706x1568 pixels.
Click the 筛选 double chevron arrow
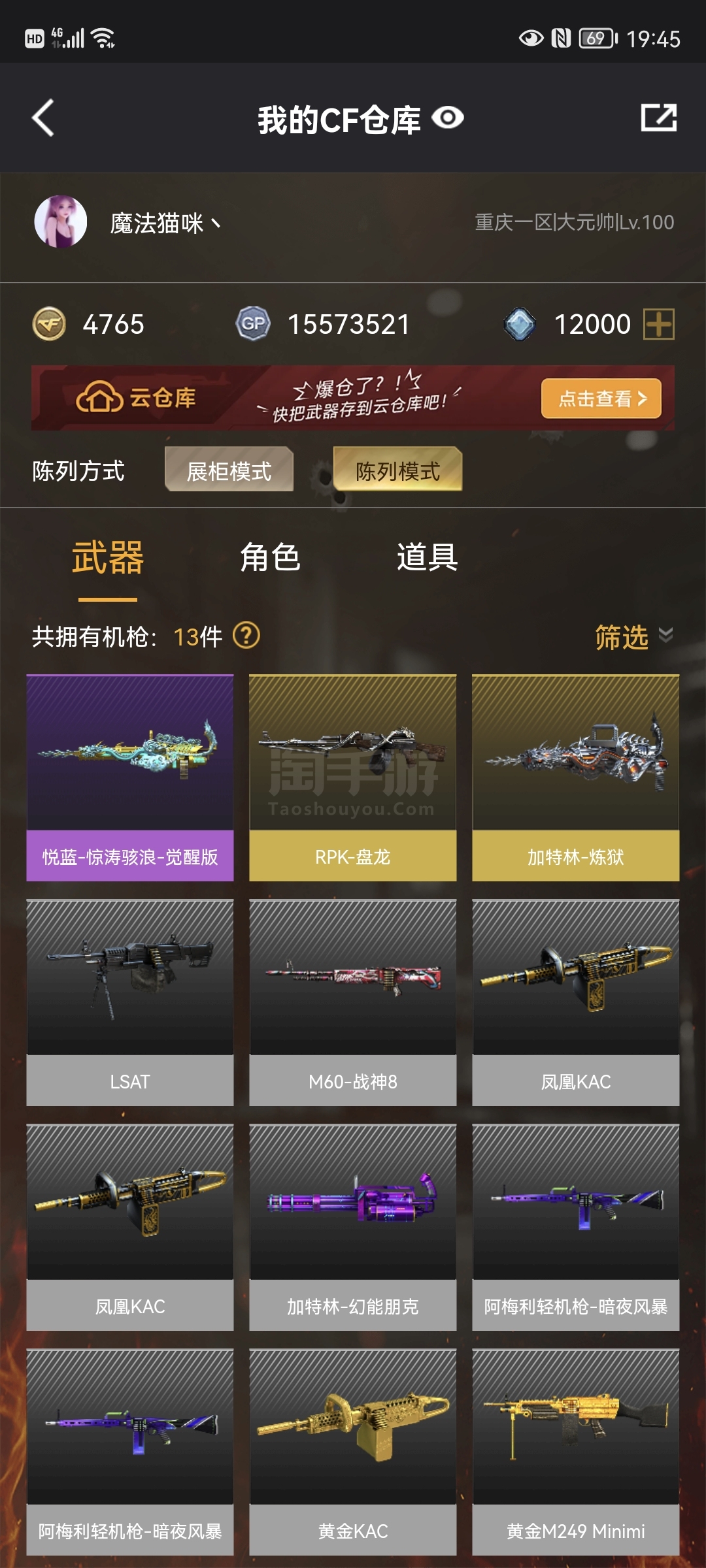[665, 635]
